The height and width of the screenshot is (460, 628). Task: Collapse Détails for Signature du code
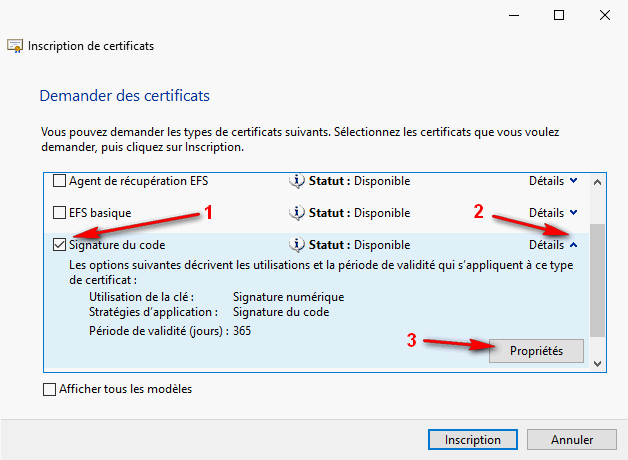[x=552, y=245]
